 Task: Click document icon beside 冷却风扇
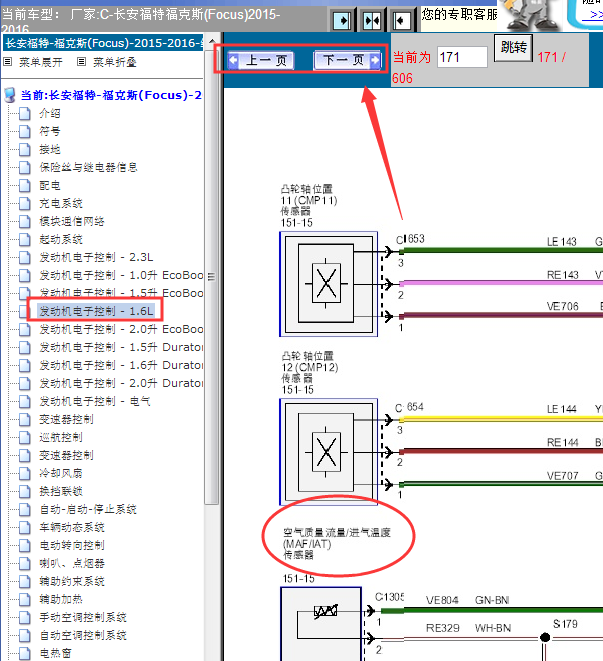tap(25, 473)
